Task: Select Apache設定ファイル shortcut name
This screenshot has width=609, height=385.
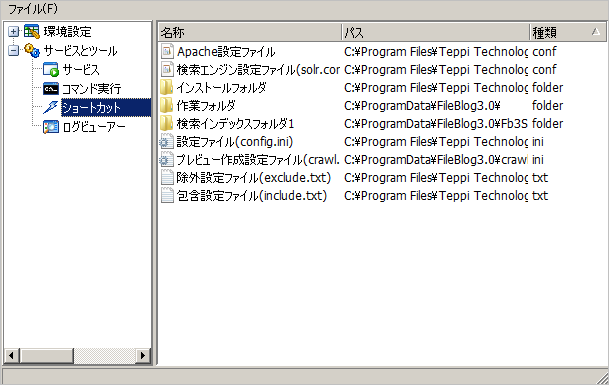Action: pos(226,51)
